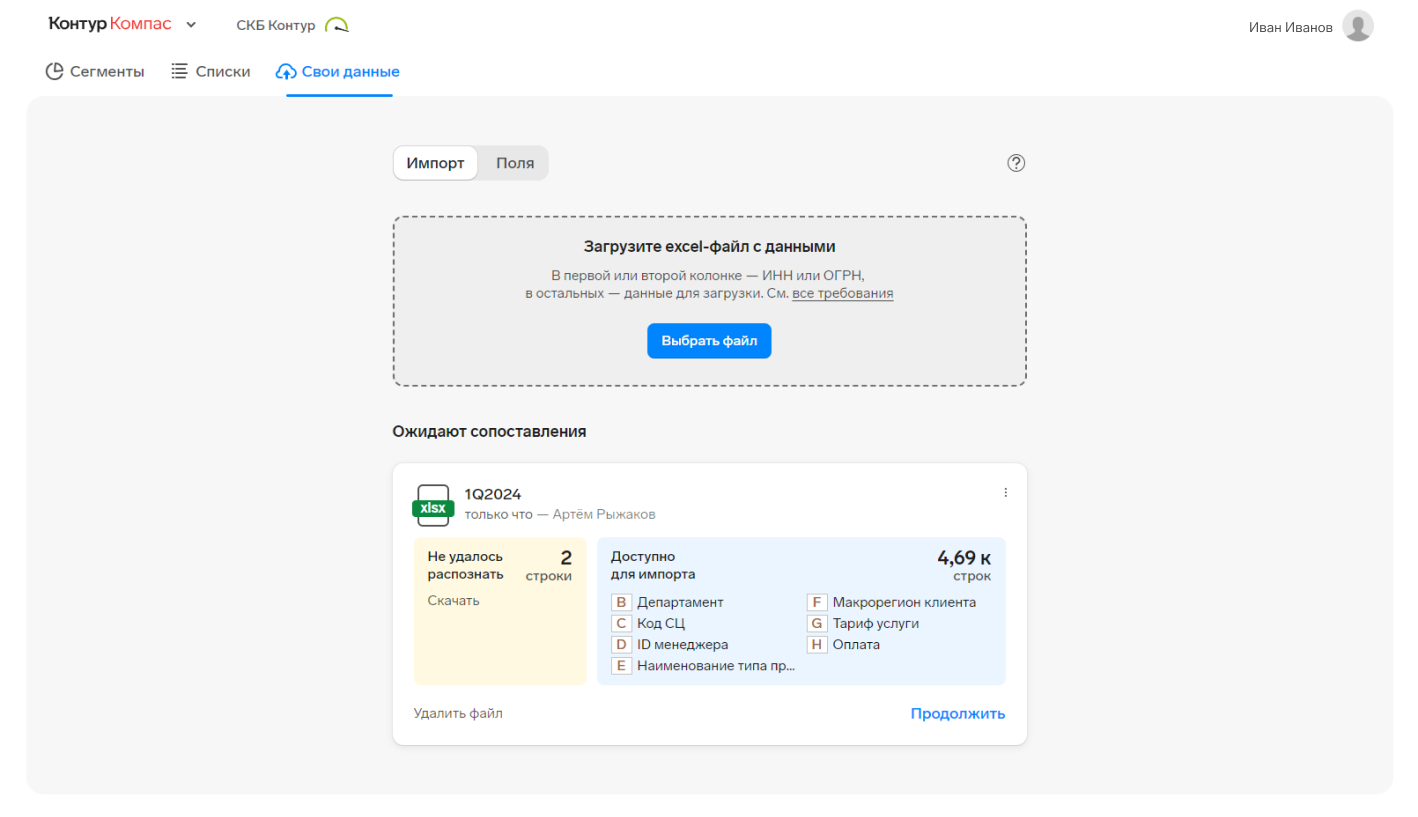
Task: Click Скачать for unrecognized rows
Action: pyautogui.click(x=453, y=601)
